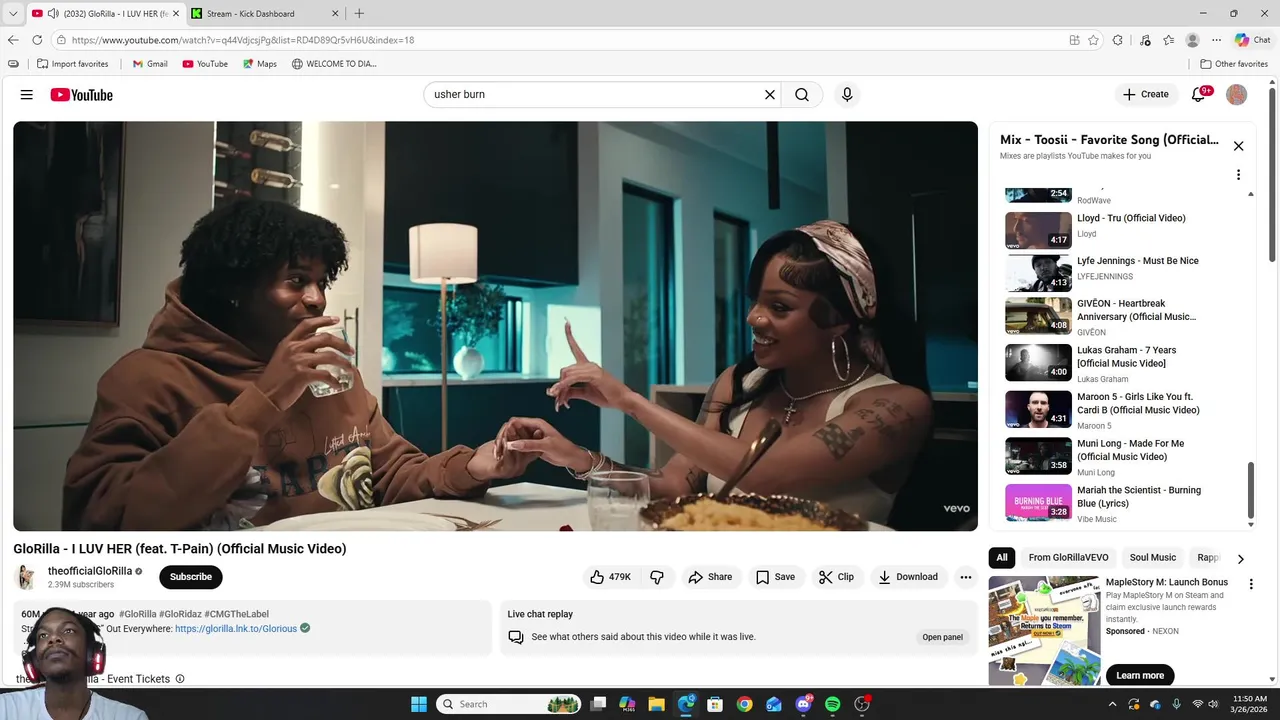
Task: Open Spotify from the taskbar
Action: pyautogui.click(x=833, y=704)
